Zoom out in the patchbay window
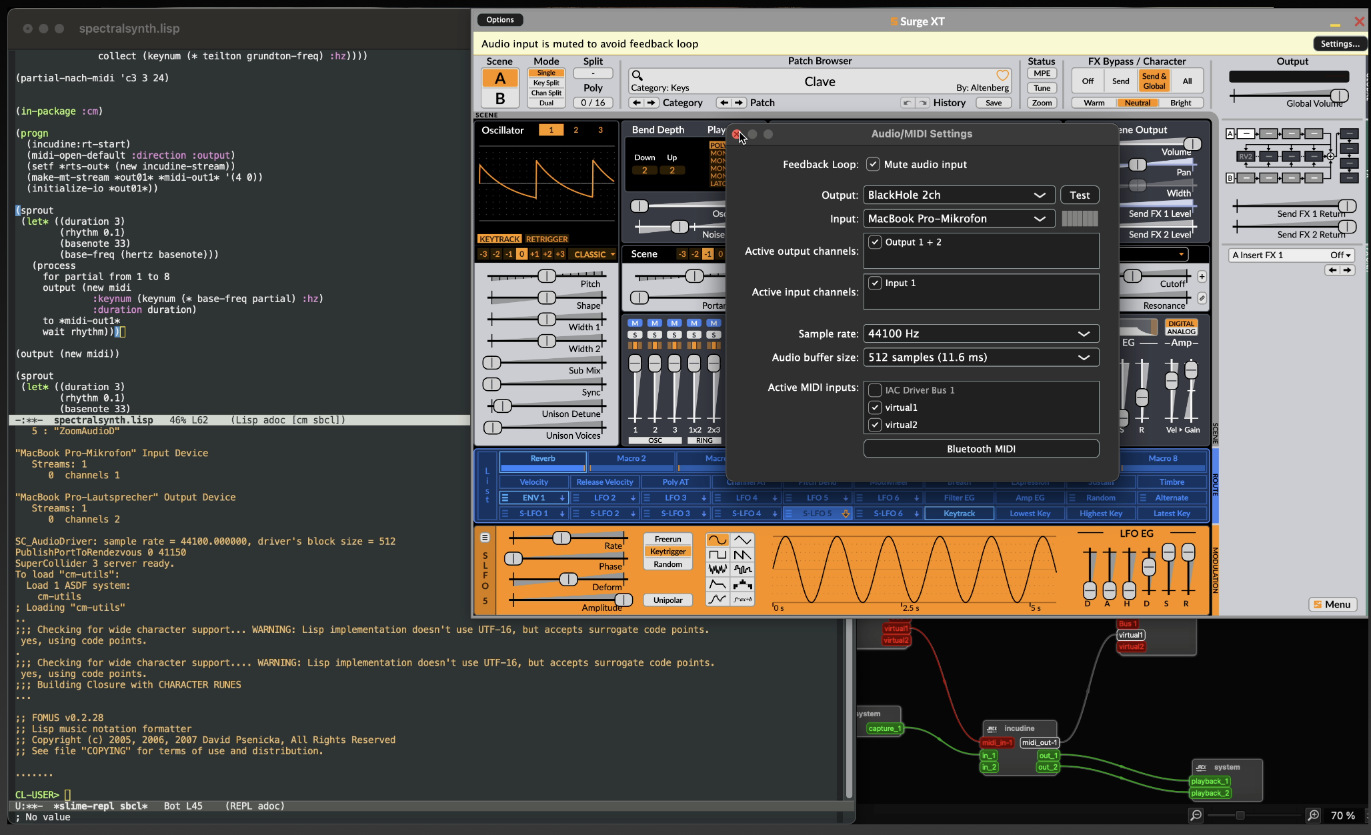The height and width of the screenshot is (835, 1371). pyautogui.click(x=1197, y=816)
